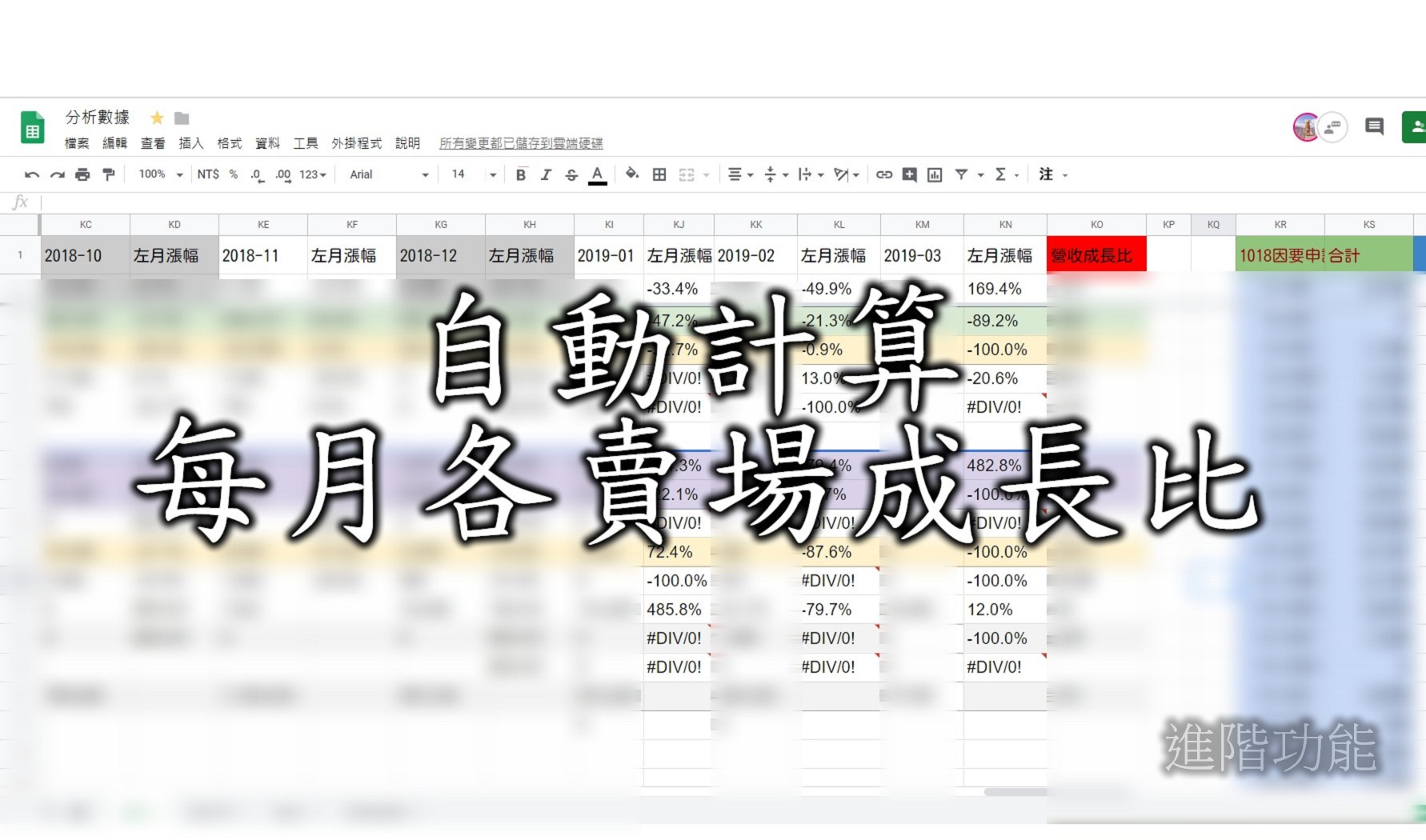Open the functions (Σ) menu
Screen dimensions: 1426x840
[1001, 174]
